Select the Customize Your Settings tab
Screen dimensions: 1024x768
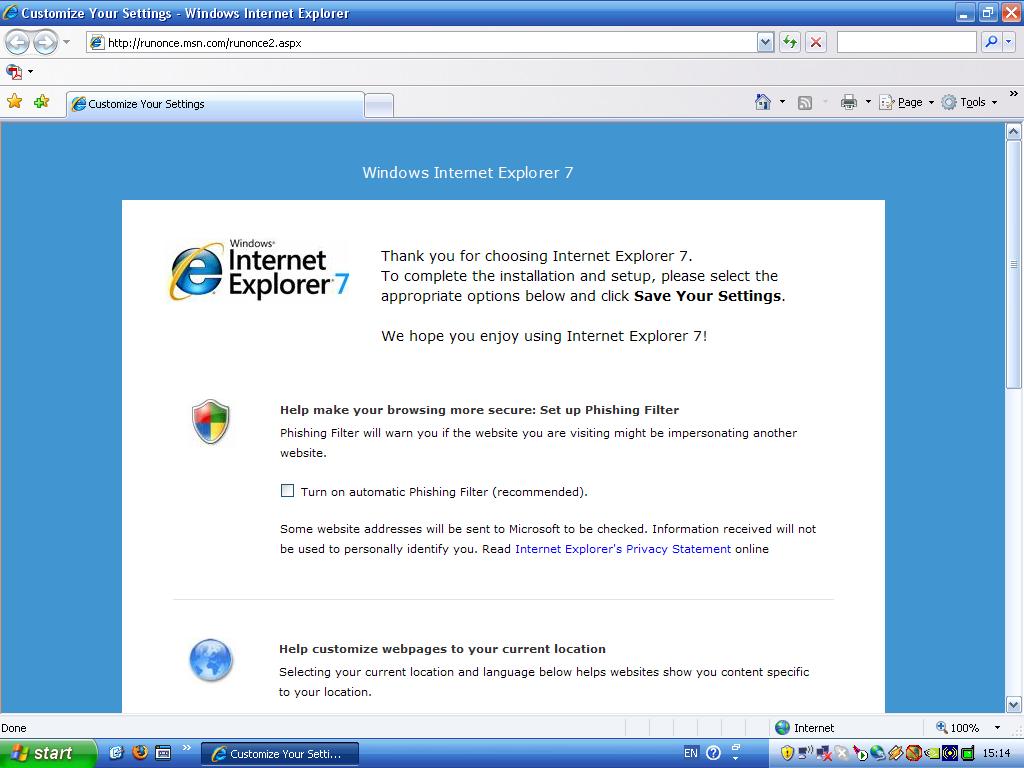(x=215, y=104)
